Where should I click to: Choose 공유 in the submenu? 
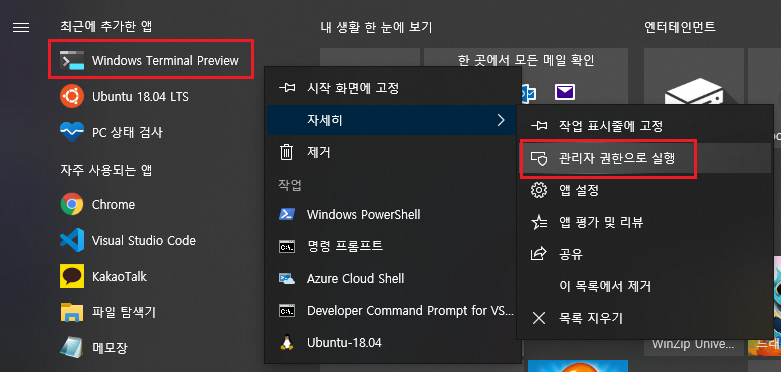(645, 254)
